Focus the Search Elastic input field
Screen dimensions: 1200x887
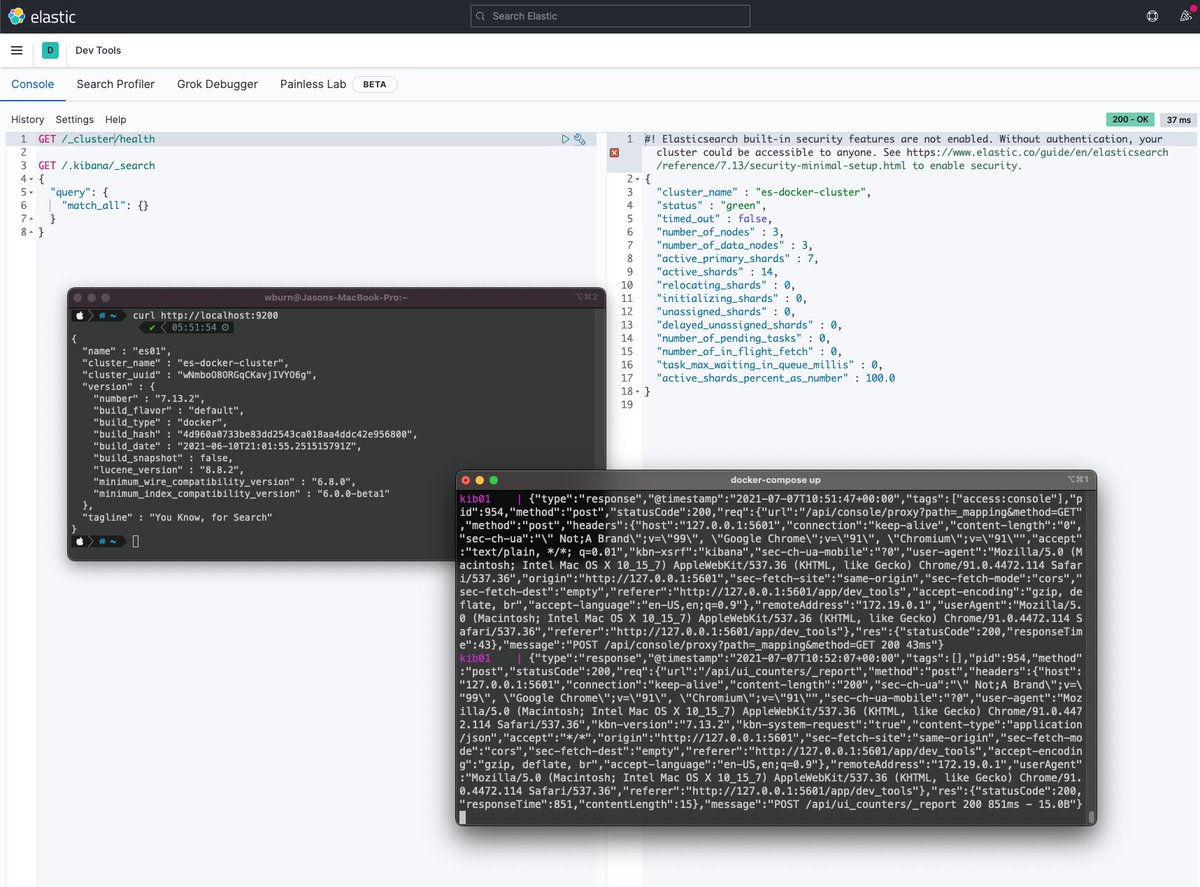pyautogui.click(x=610, y=16)
